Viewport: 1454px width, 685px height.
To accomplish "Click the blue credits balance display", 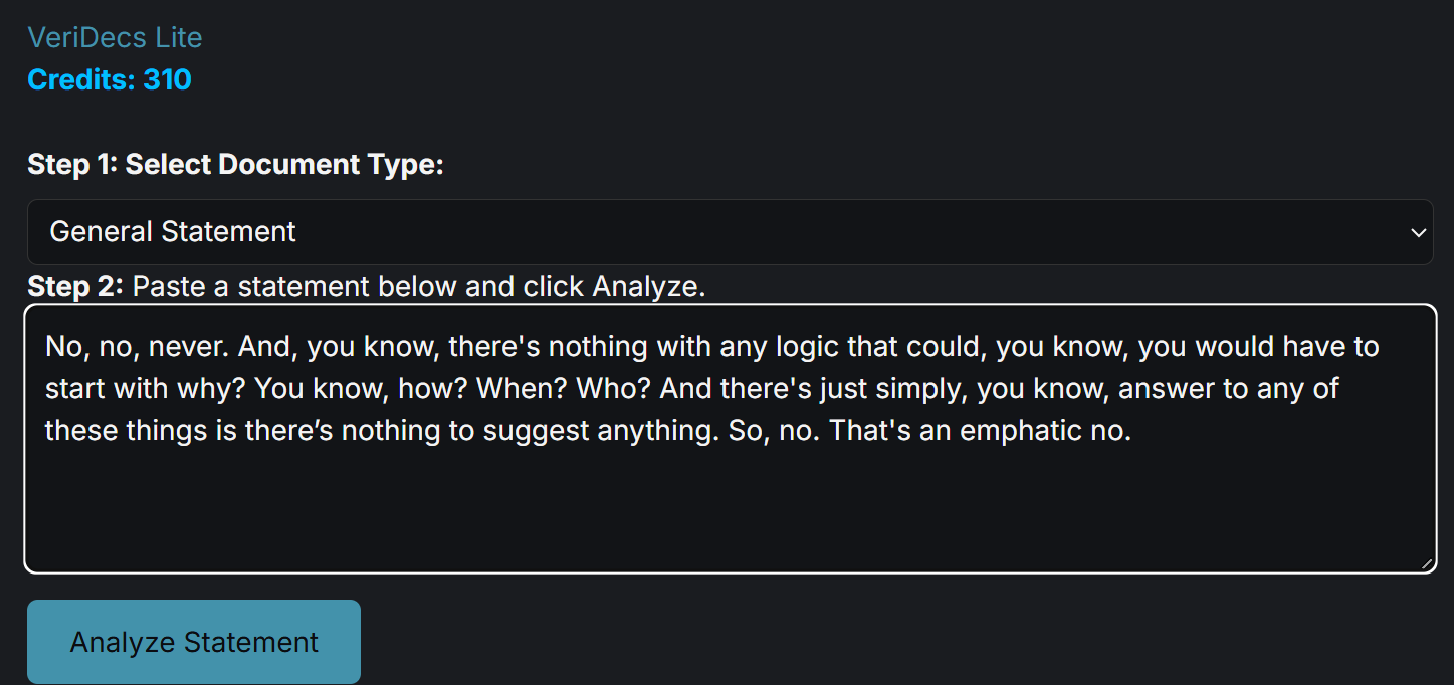I will tap(108, 78).
